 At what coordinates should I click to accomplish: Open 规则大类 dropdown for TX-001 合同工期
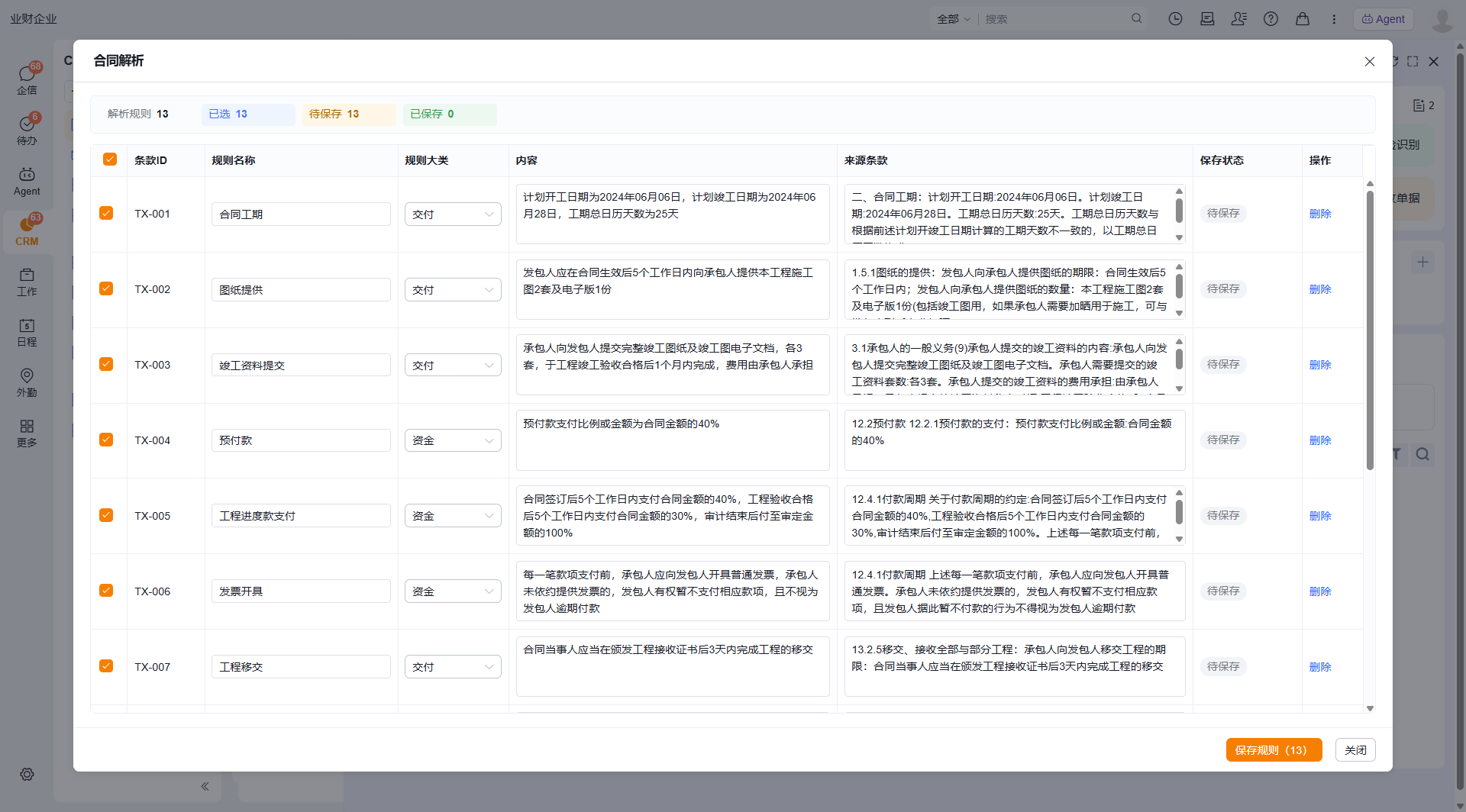(453, 214)
